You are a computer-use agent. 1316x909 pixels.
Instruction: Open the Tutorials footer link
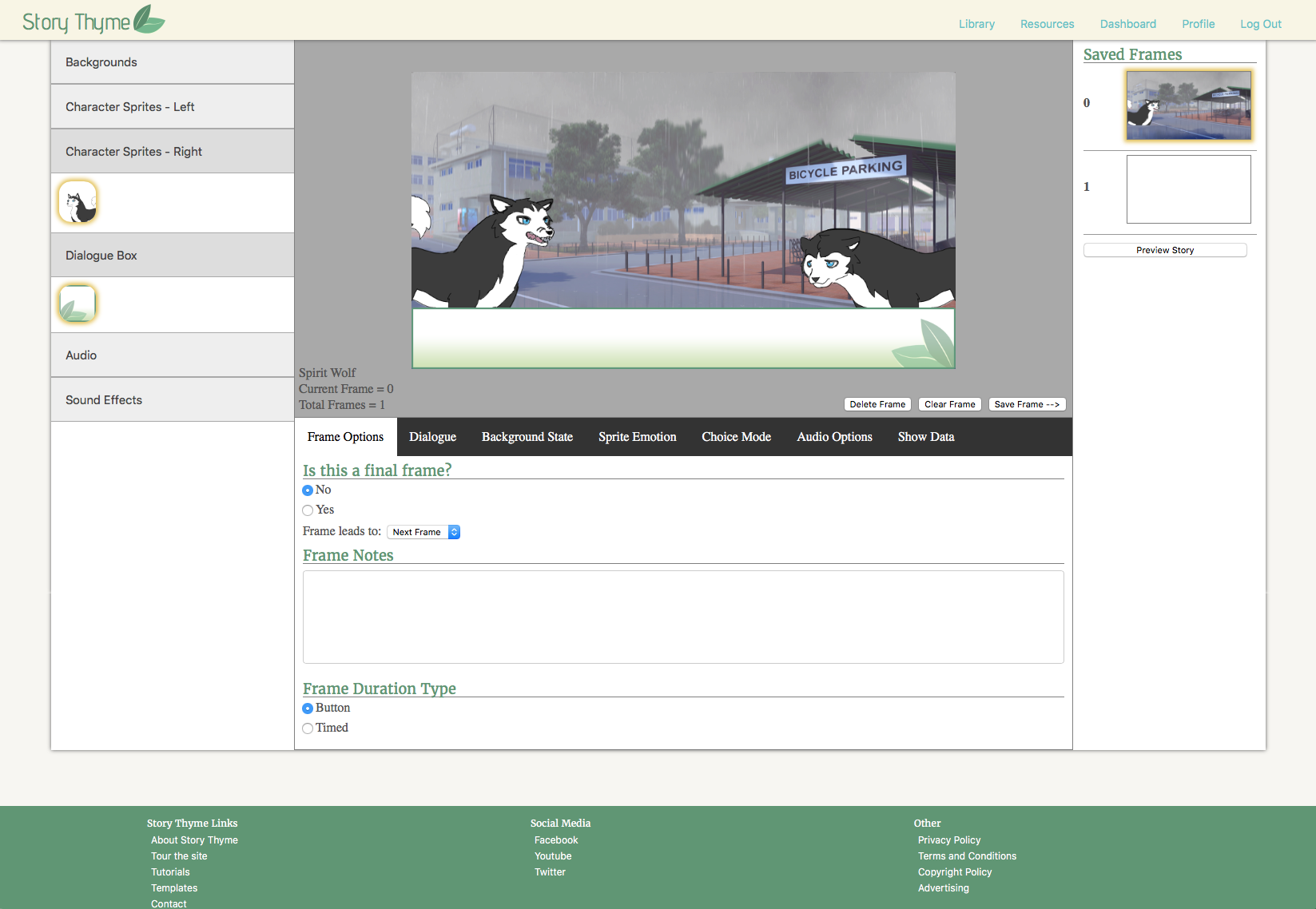(170, 872)
